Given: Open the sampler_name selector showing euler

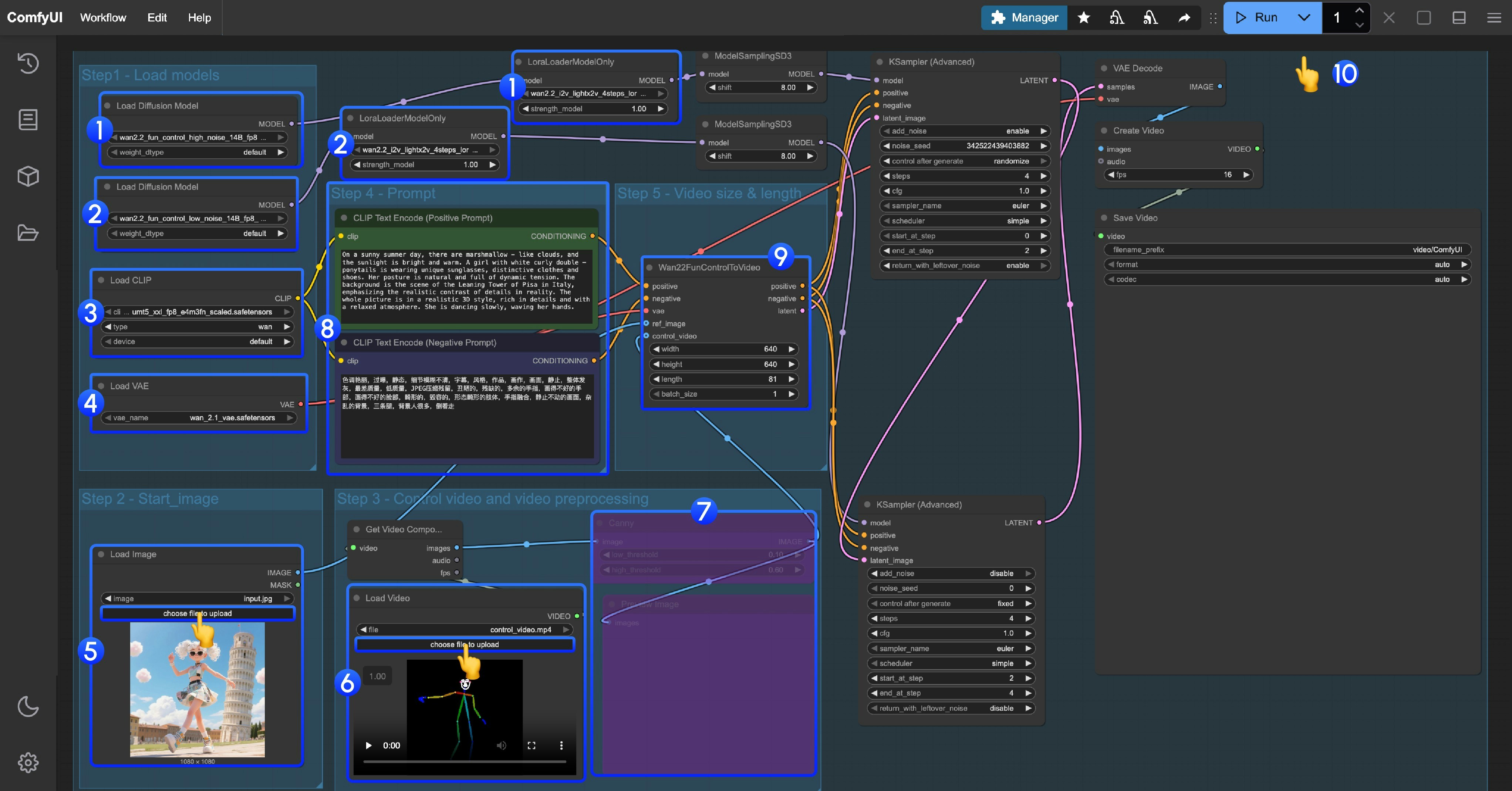Looking at the screenshot, I should click(x=963, y=206).
